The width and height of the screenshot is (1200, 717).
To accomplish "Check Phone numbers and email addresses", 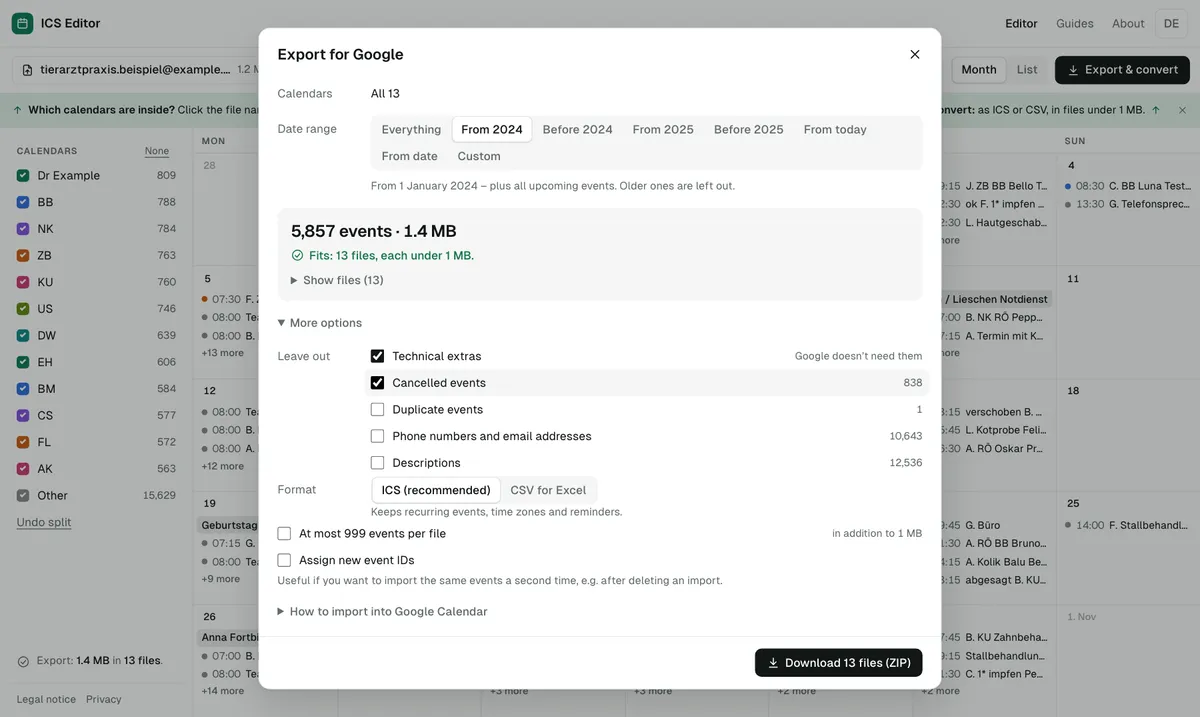I will [x=377, y=436].
